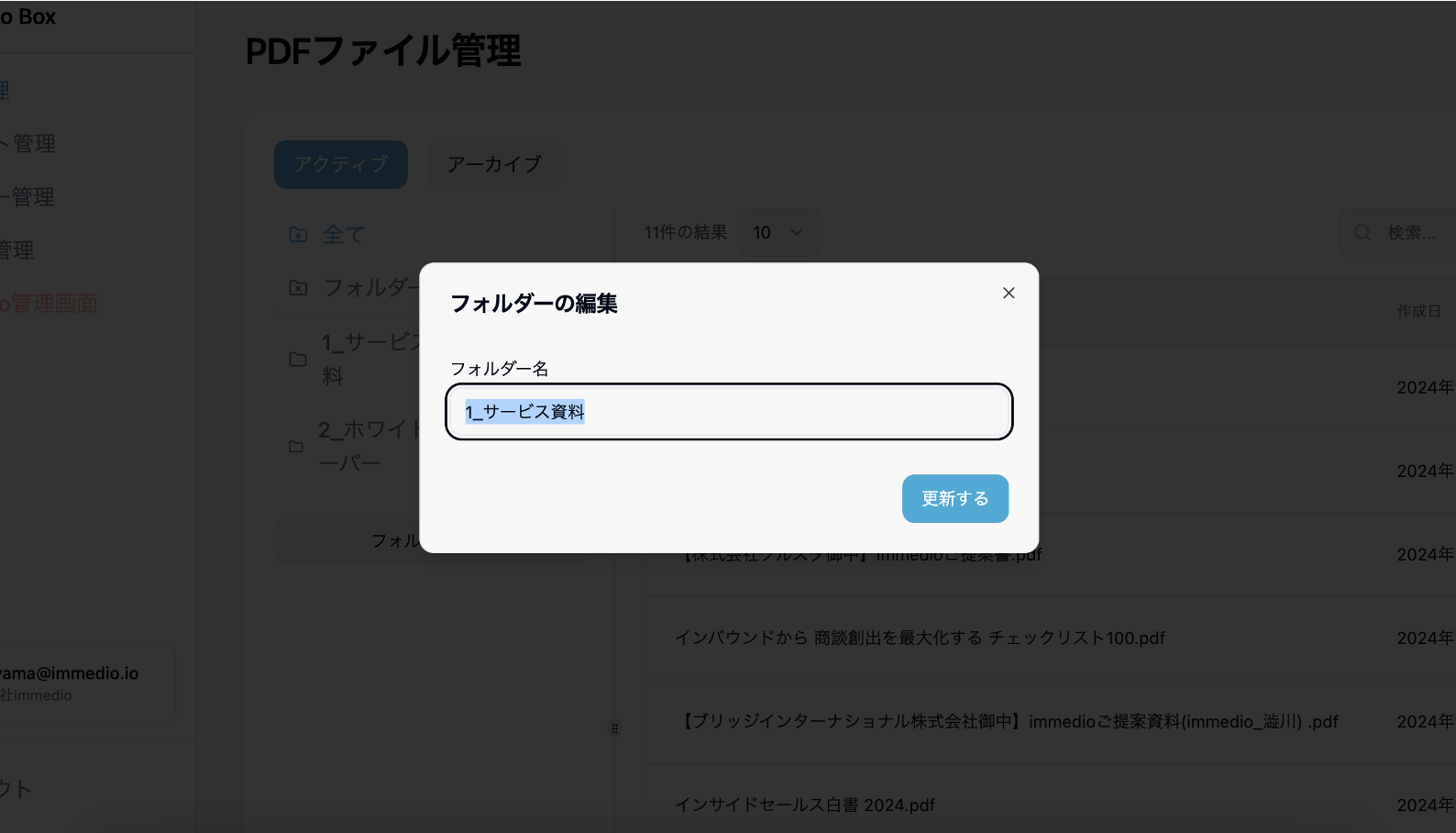This screenshot has width=1456, height=833.
Task: Click the 全て folder icon
Action: click(298, 235)
